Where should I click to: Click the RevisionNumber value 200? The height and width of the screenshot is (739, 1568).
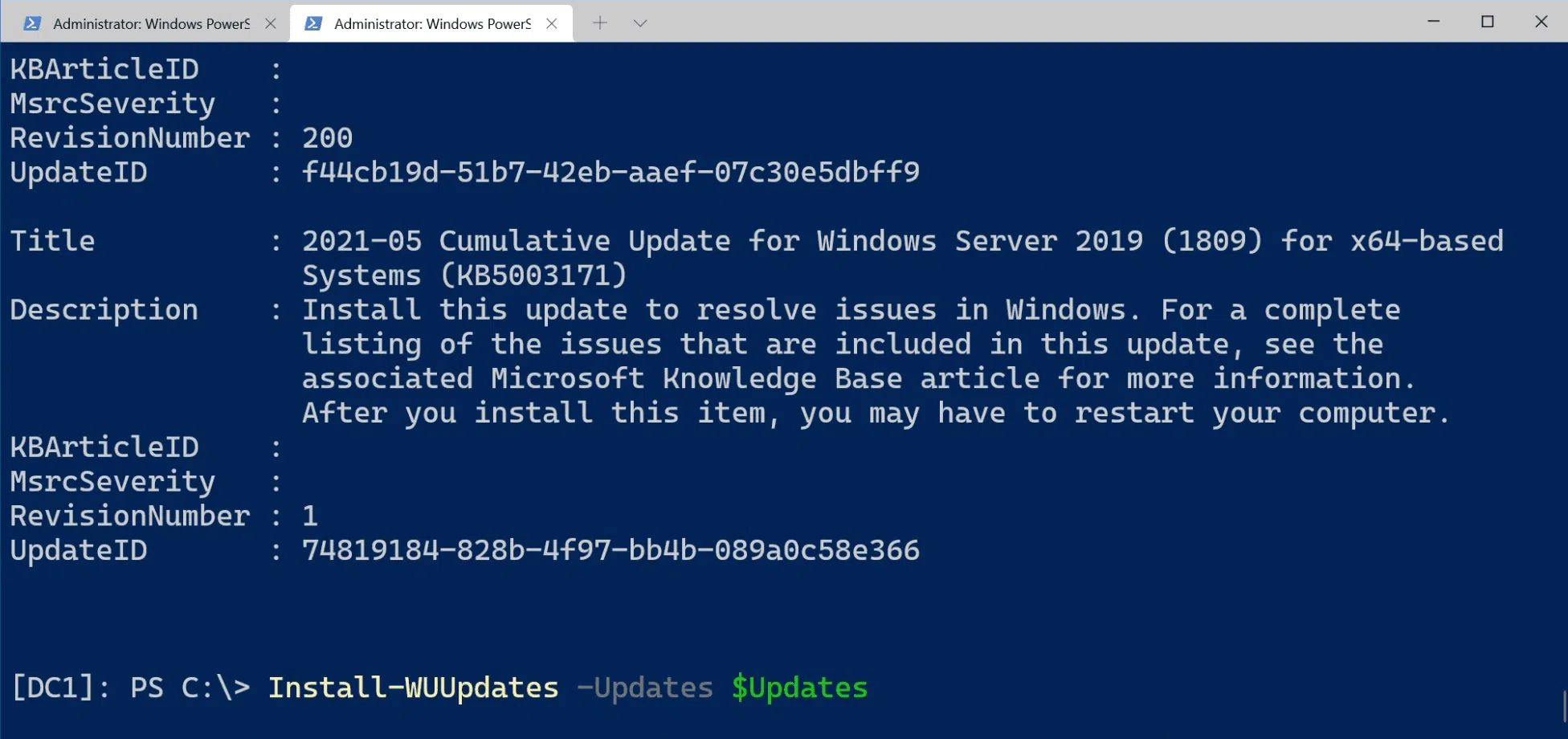[x=327, y=138]
